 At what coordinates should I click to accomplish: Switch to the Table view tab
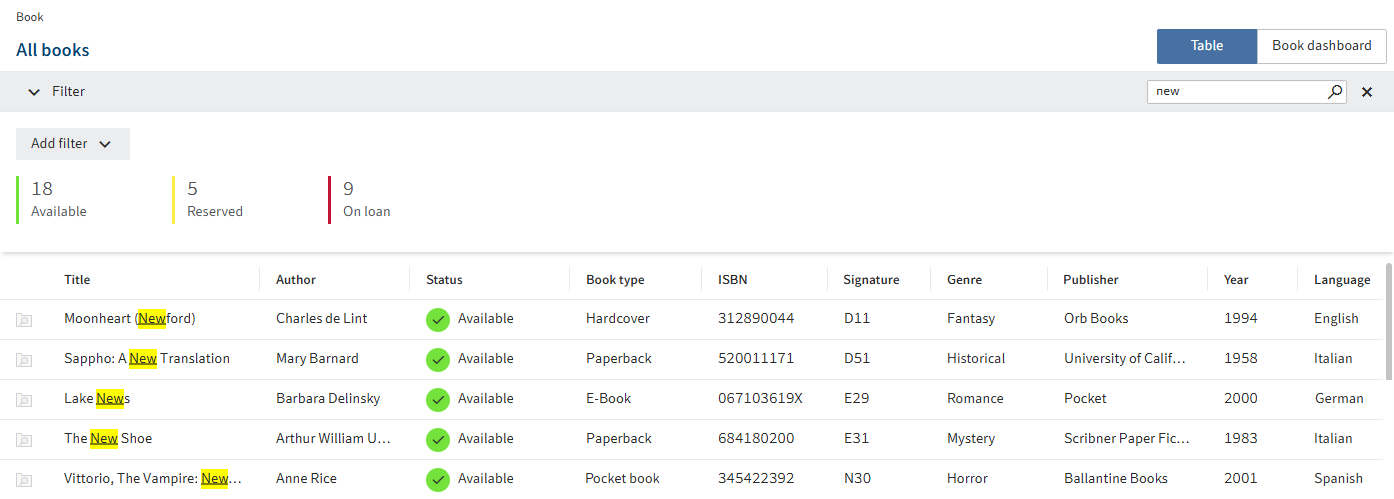pyautogui.click(x=1207, y=46)
